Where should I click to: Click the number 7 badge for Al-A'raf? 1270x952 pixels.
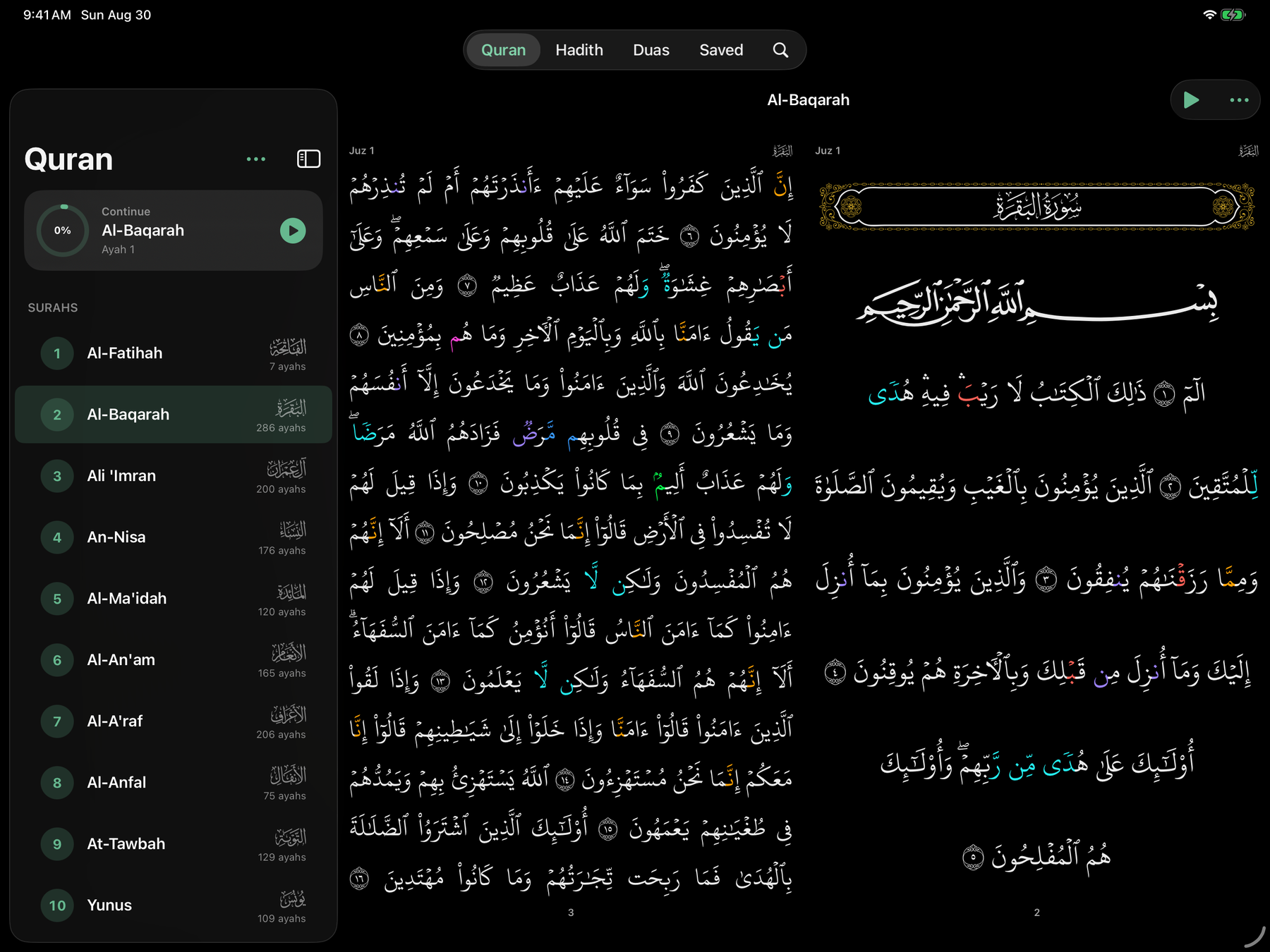57,721
